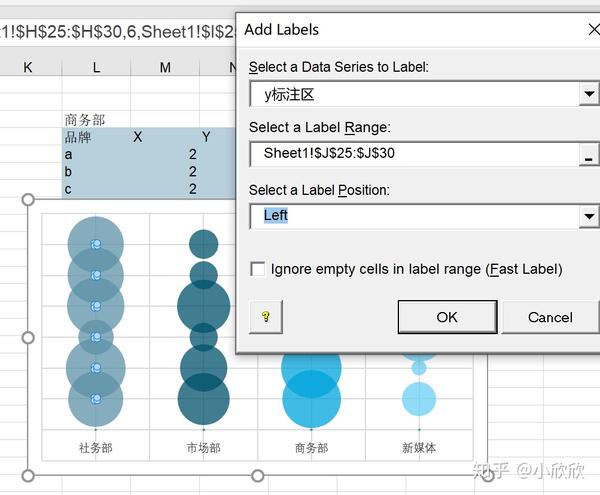Click OK to add labels
Screen dimensions: 600x495
click(447, 317)
